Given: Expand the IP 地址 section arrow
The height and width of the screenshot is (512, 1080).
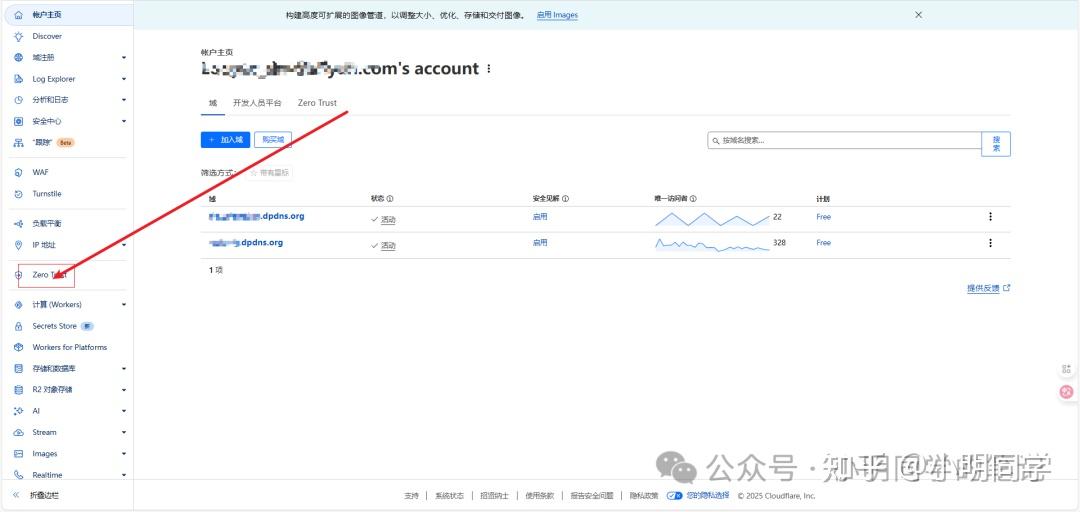Looking at the screenshot, I should (124, 245).
